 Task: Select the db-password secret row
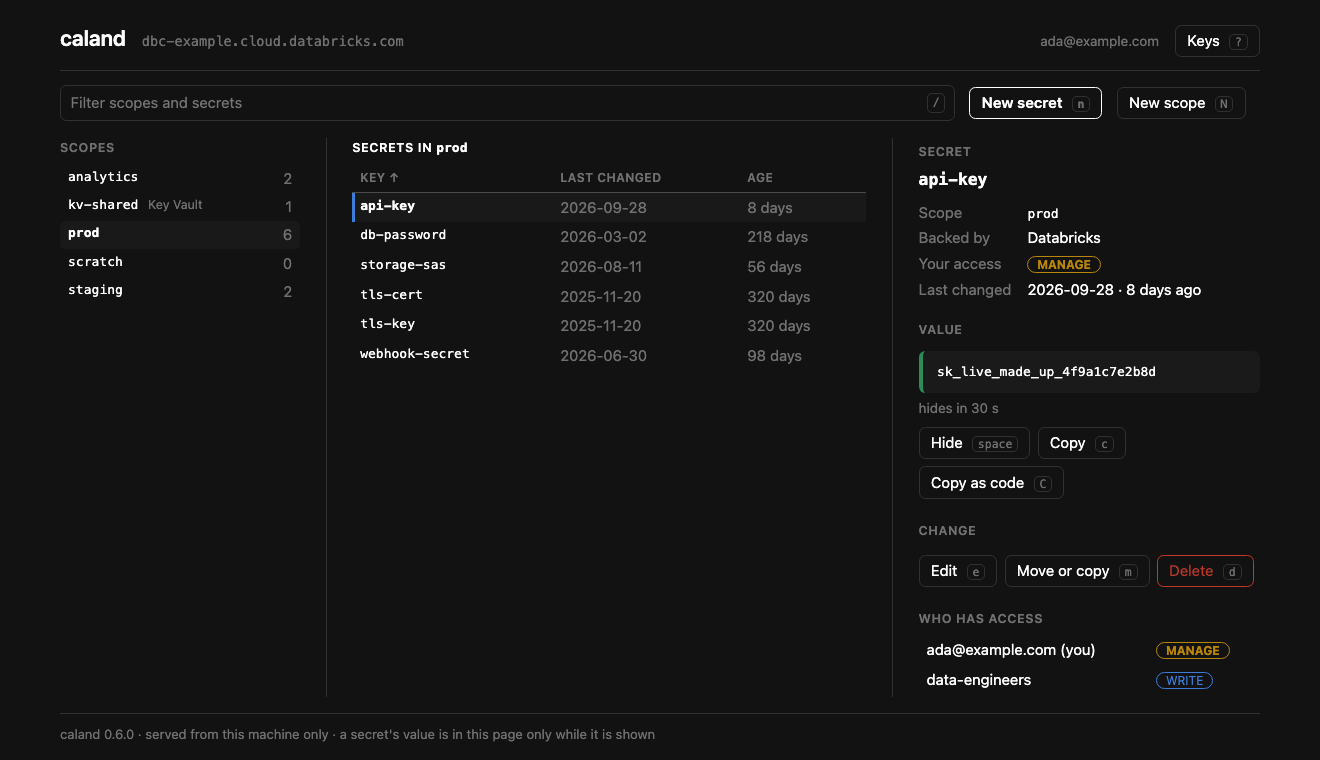tap(609, 236)
